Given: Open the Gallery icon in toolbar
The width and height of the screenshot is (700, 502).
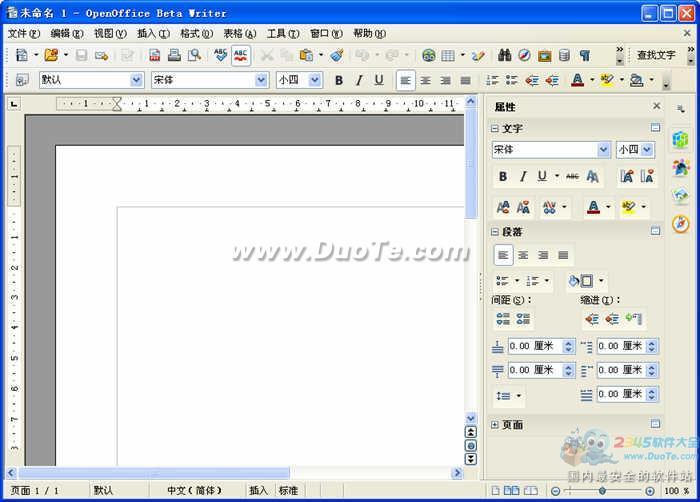Looking at the screenshot, I should pos(544,55).
